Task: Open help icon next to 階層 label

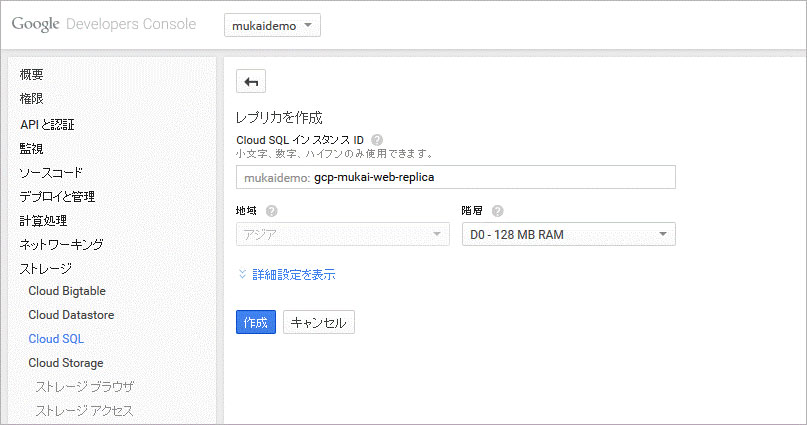Action: 497,211
